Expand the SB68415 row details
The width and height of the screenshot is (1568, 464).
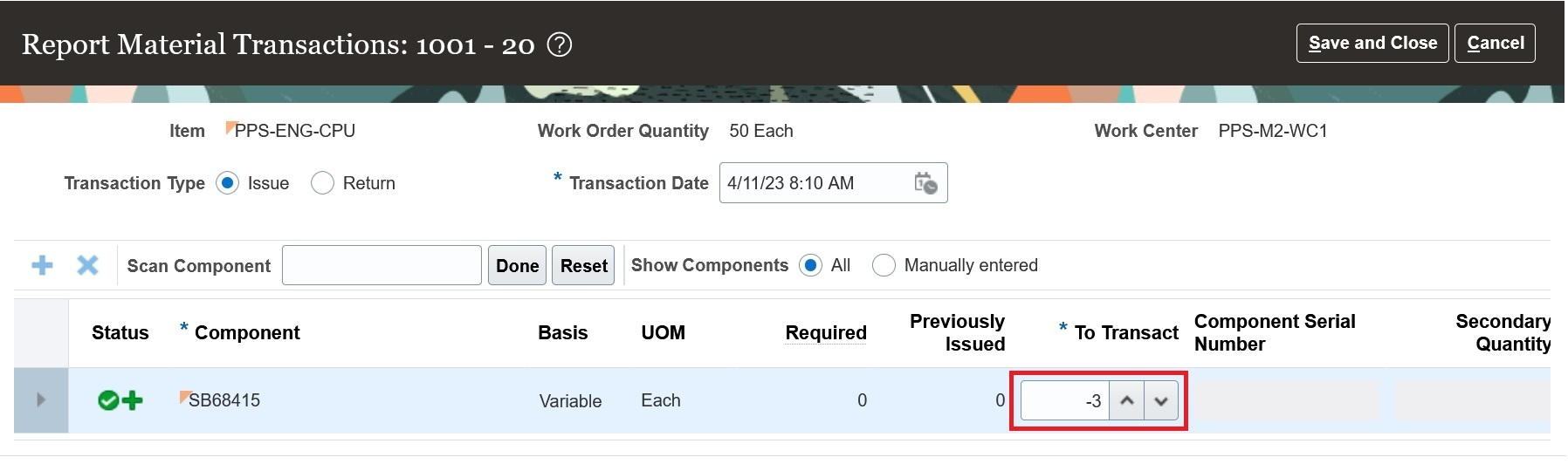(x=40, y=400)
